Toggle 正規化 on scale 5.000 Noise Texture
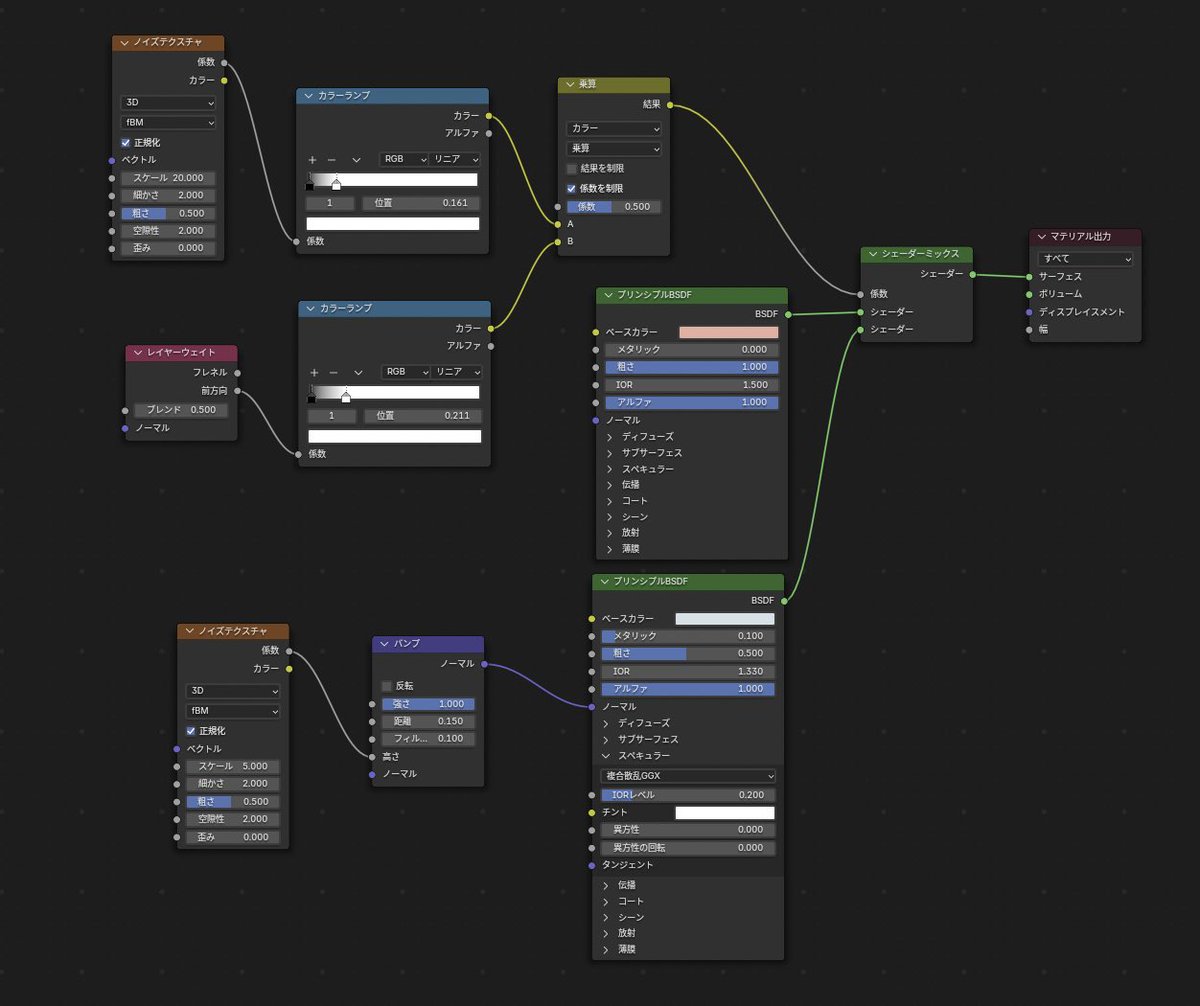1200x1006 pixels. point(191,731)
